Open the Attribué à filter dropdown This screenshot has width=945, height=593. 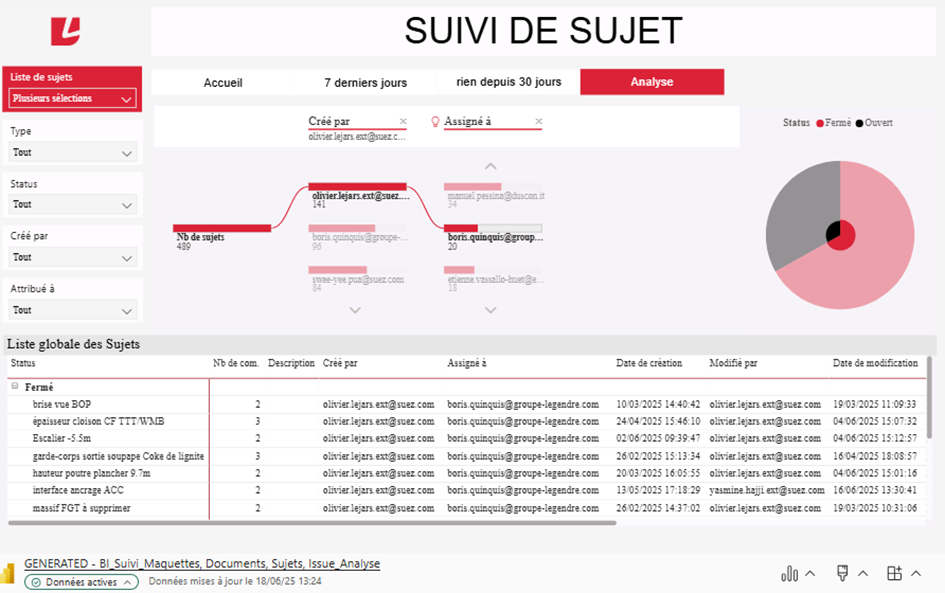(x=72, y=310)
